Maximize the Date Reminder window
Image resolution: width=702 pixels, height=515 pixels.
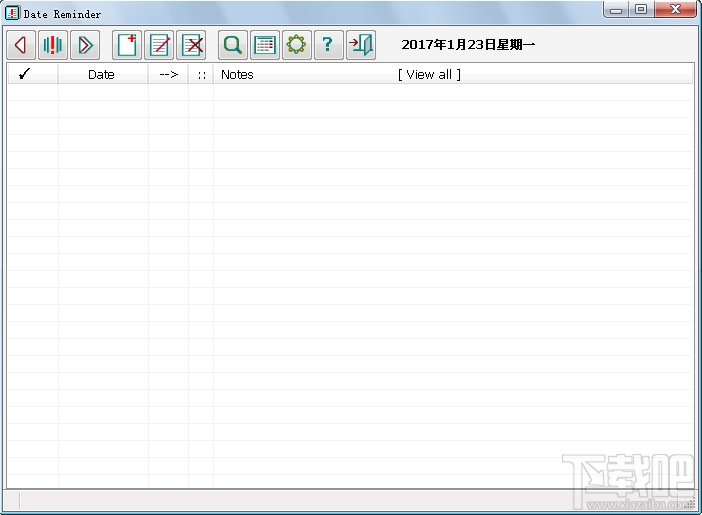pyautogui.click(x=641, y=9)
